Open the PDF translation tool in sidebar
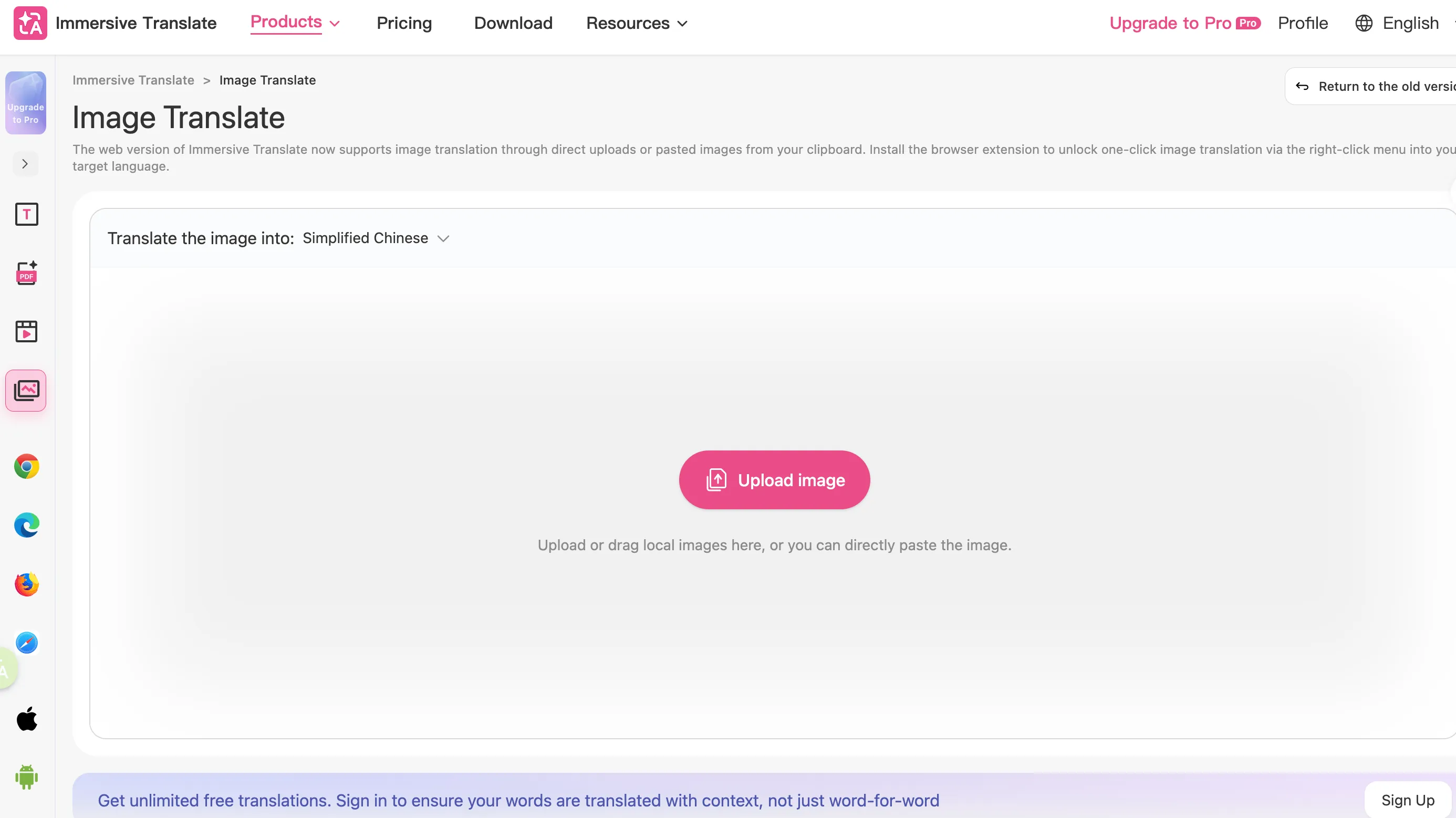Screen dimensions: 1456x818 (x=26, y=273)
